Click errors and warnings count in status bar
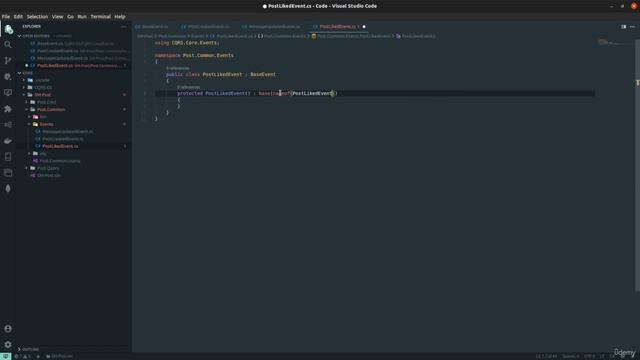Image resolution: width=640 pixels, height=360 pixels. (23, 356)
